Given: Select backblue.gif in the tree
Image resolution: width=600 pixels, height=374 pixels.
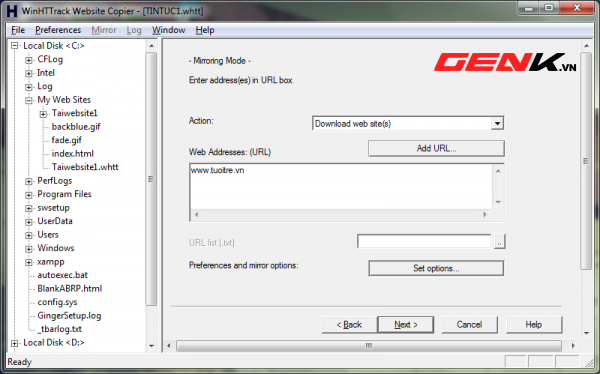Looking at the screenshot, I should (76, 127).
